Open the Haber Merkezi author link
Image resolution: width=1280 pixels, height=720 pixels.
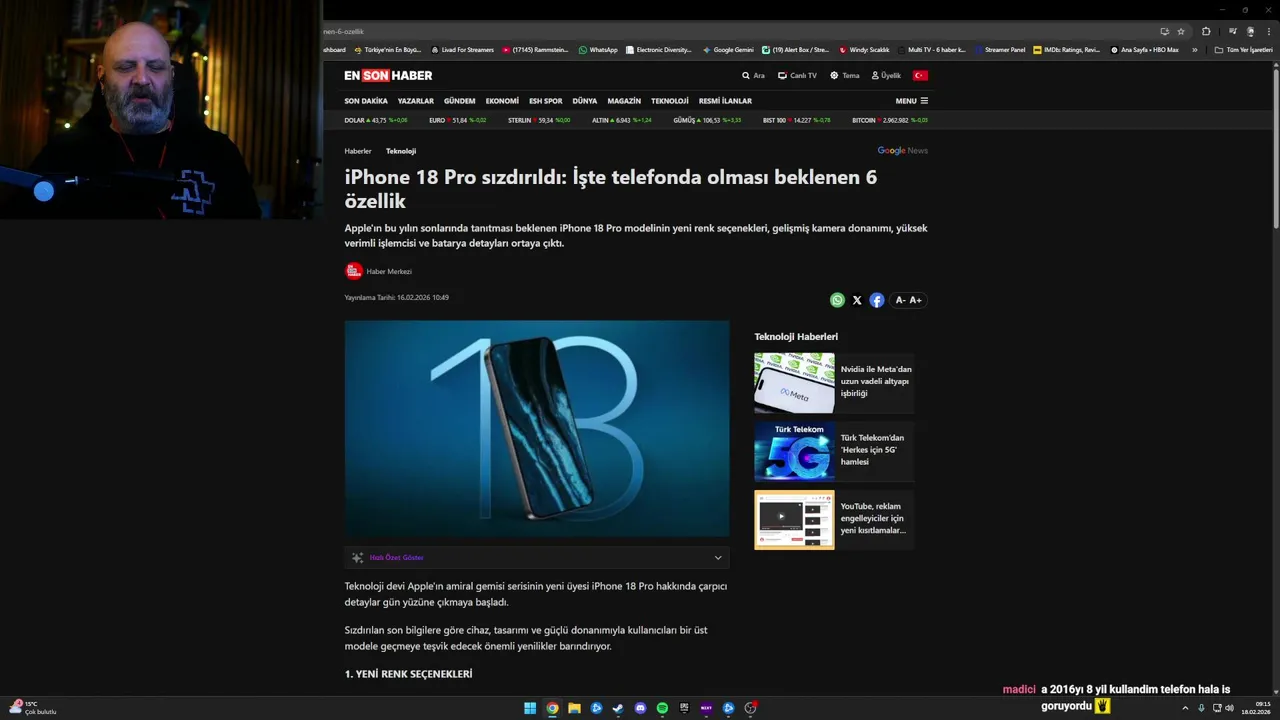click(x=389, y=272)
